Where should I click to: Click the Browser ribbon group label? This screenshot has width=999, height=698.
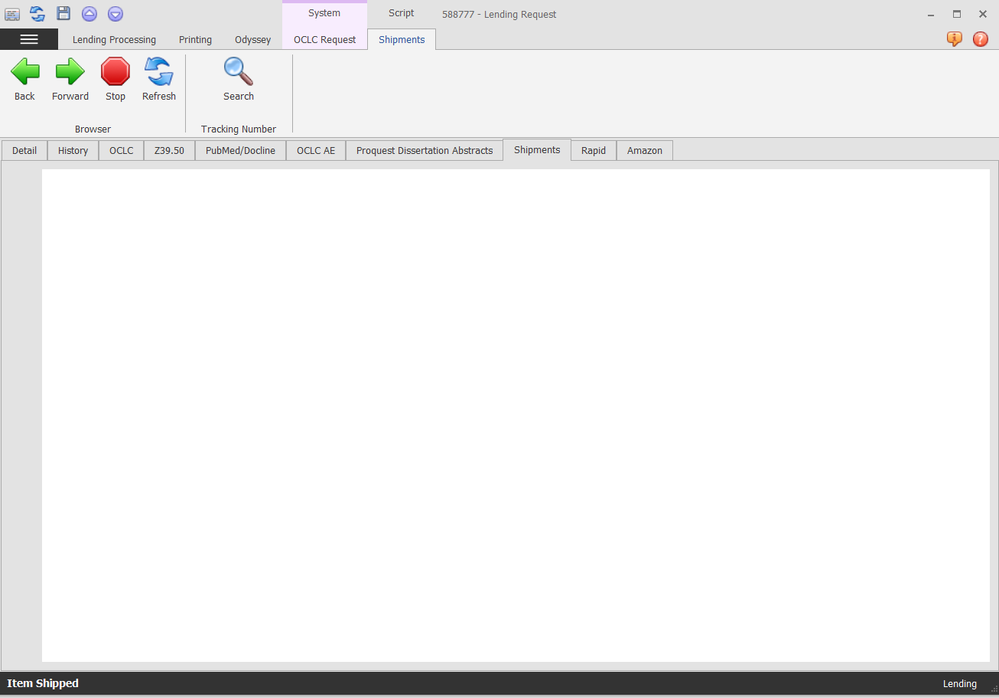pyautogui.click(x=92, y=129)
